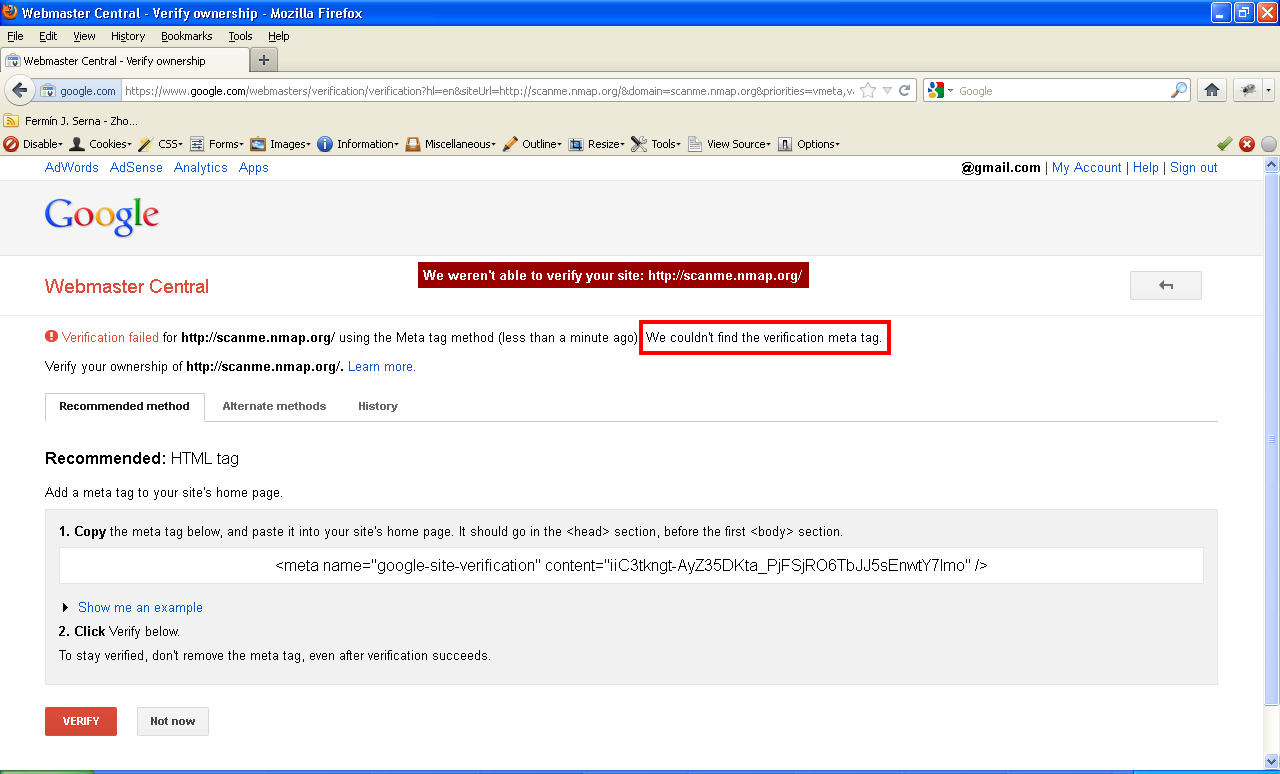Open the Help menu

pyautogui.click(x=278, y=36)
